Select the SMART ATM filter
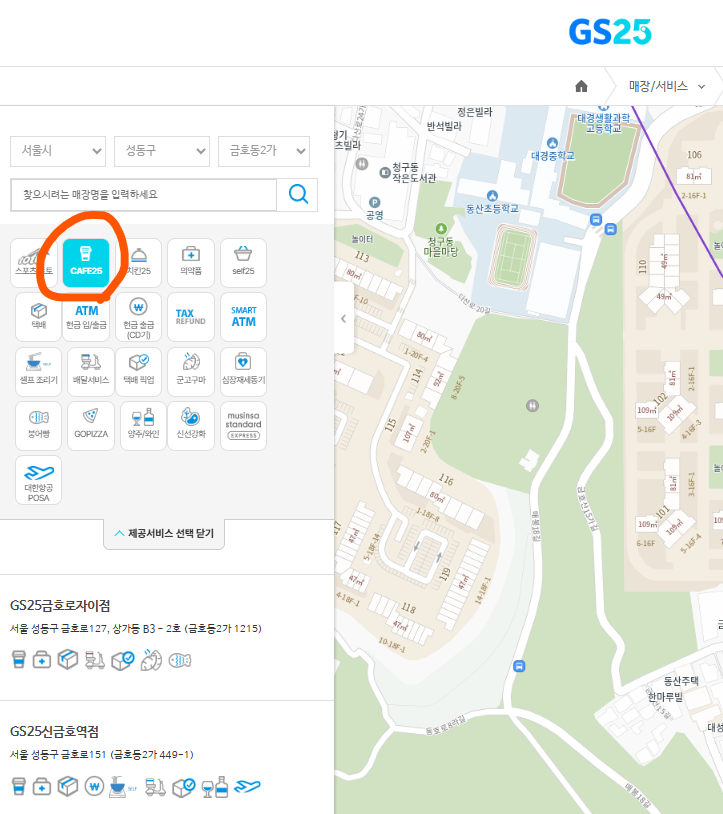This screenshot has width=723, height=814. 243,317
